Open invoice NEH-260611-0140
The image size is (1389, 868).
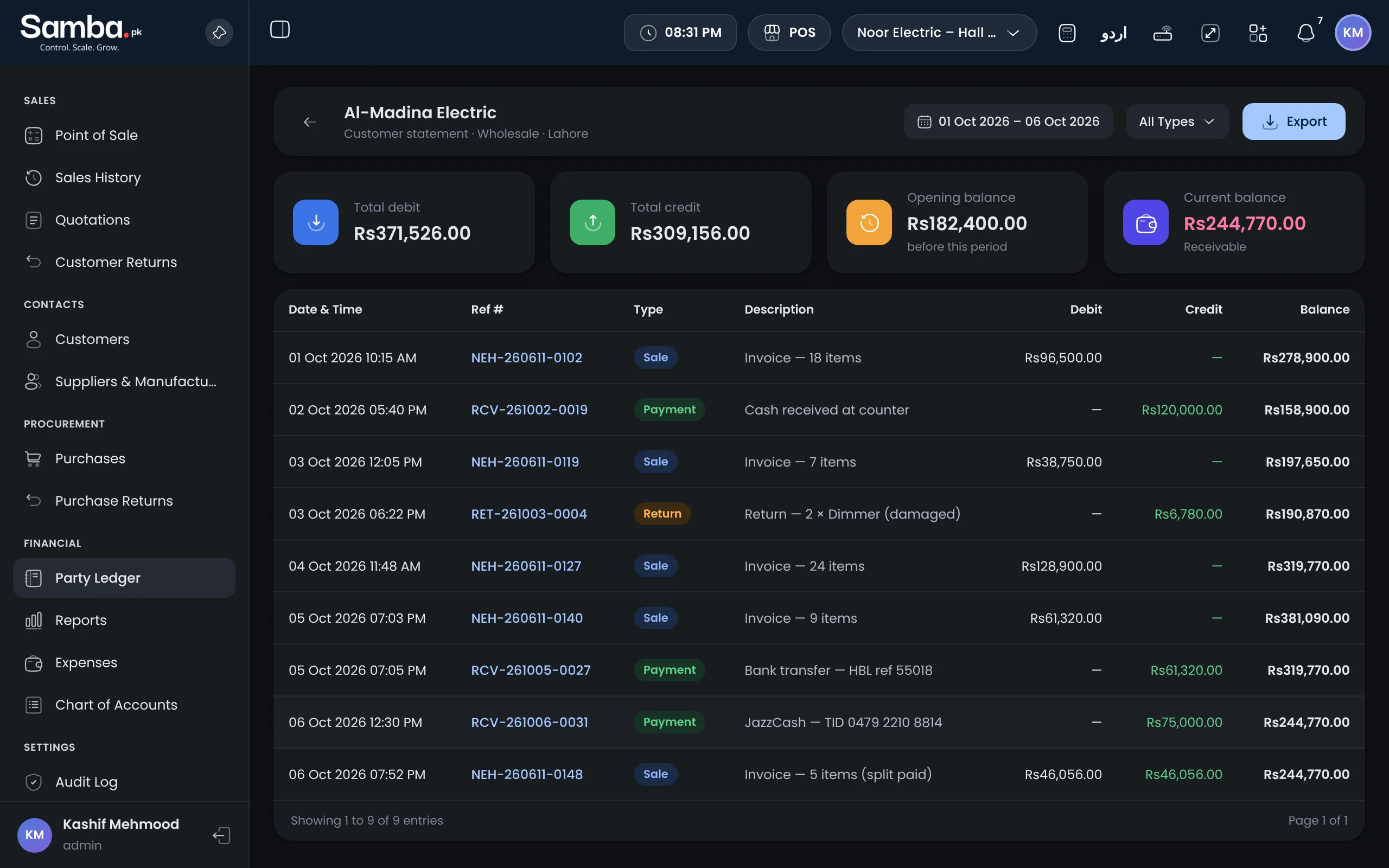click(x=527, y=618)
